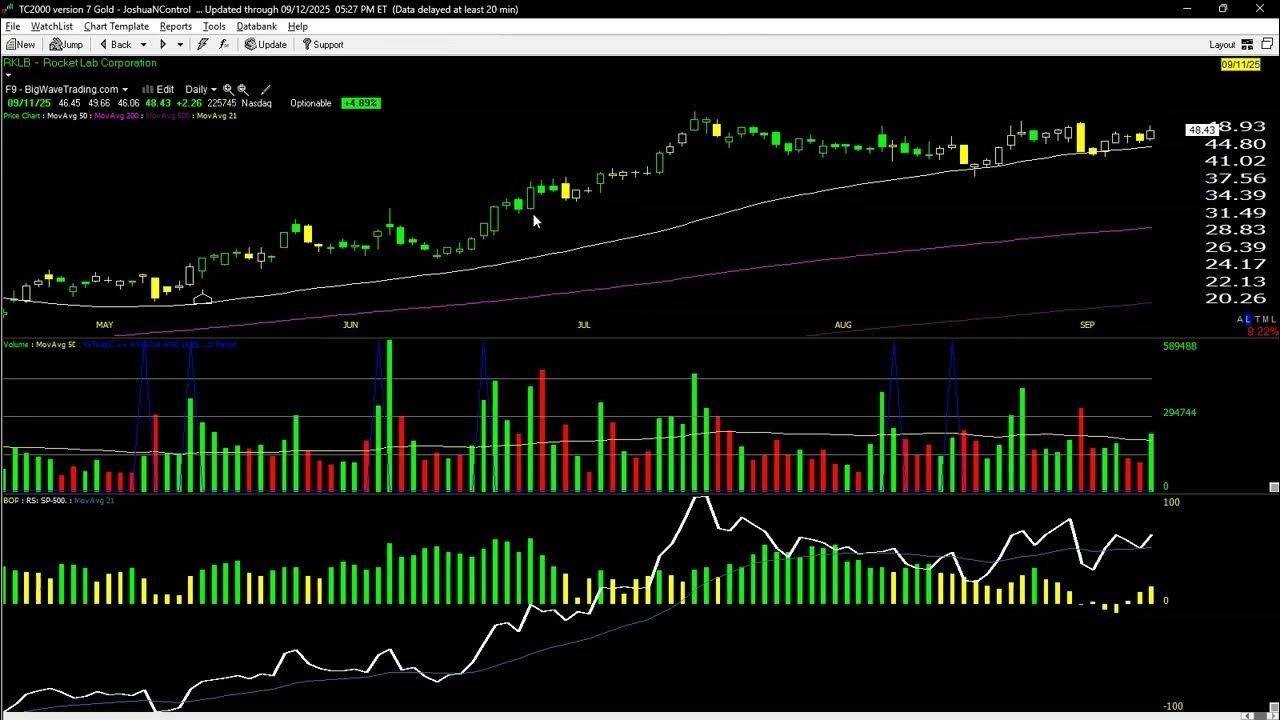The height and width of the screenshot is (720, 1280).
Task: Open the Tools menu
Action: pyautogui.click(x=214, y=26)
